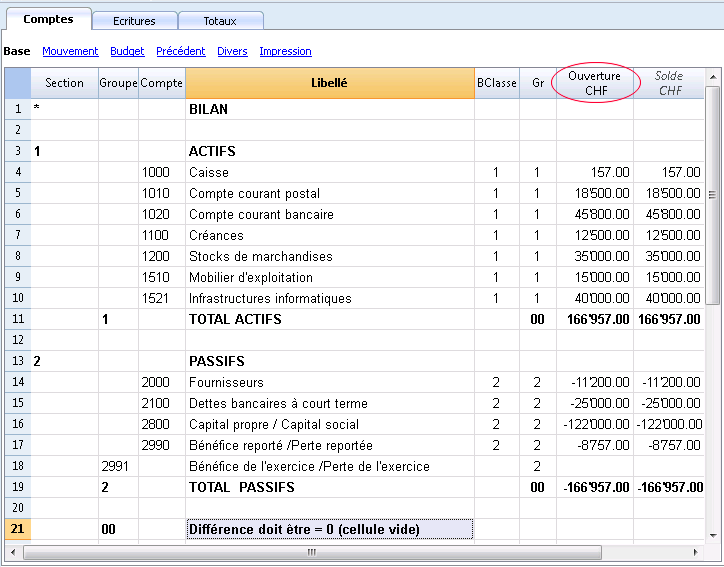The height and width of the screenshot is (567, 724).
Task: Select the PASSIFS title cell
Action: click(x=330, y=361)
